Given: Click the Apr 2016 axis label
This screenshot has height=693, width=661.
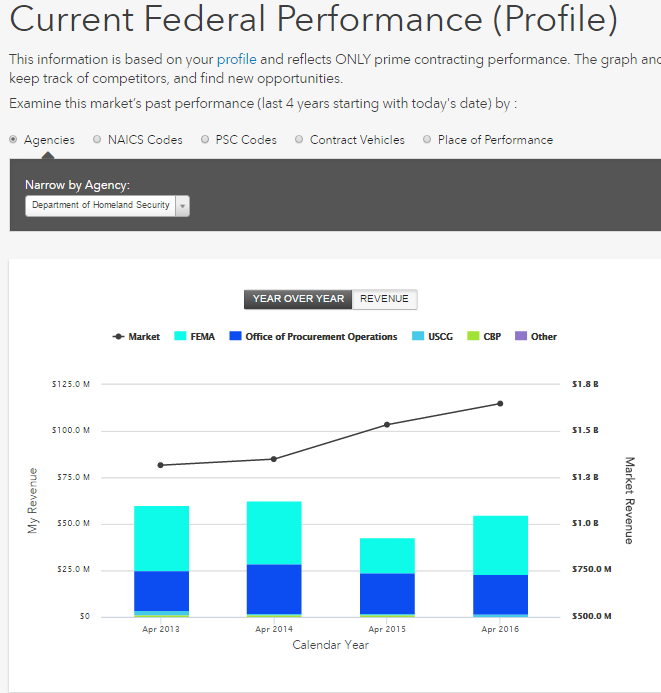Looking at the screenshot, I should (500, 629).
